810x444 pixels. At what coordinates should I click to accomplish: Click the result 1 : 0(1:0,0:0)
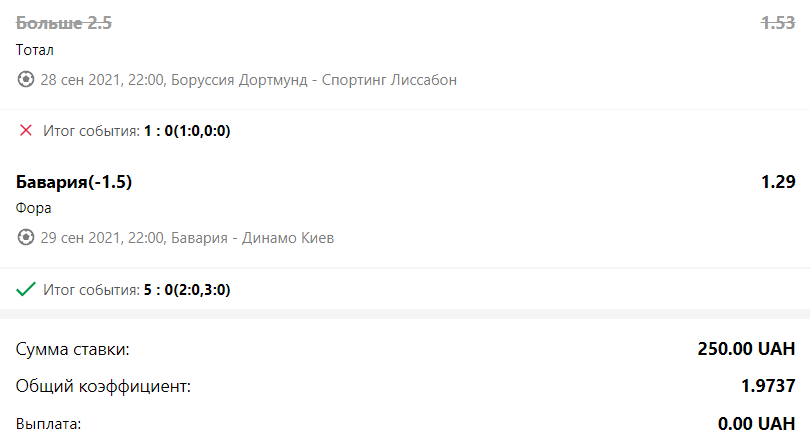[187, 131]
